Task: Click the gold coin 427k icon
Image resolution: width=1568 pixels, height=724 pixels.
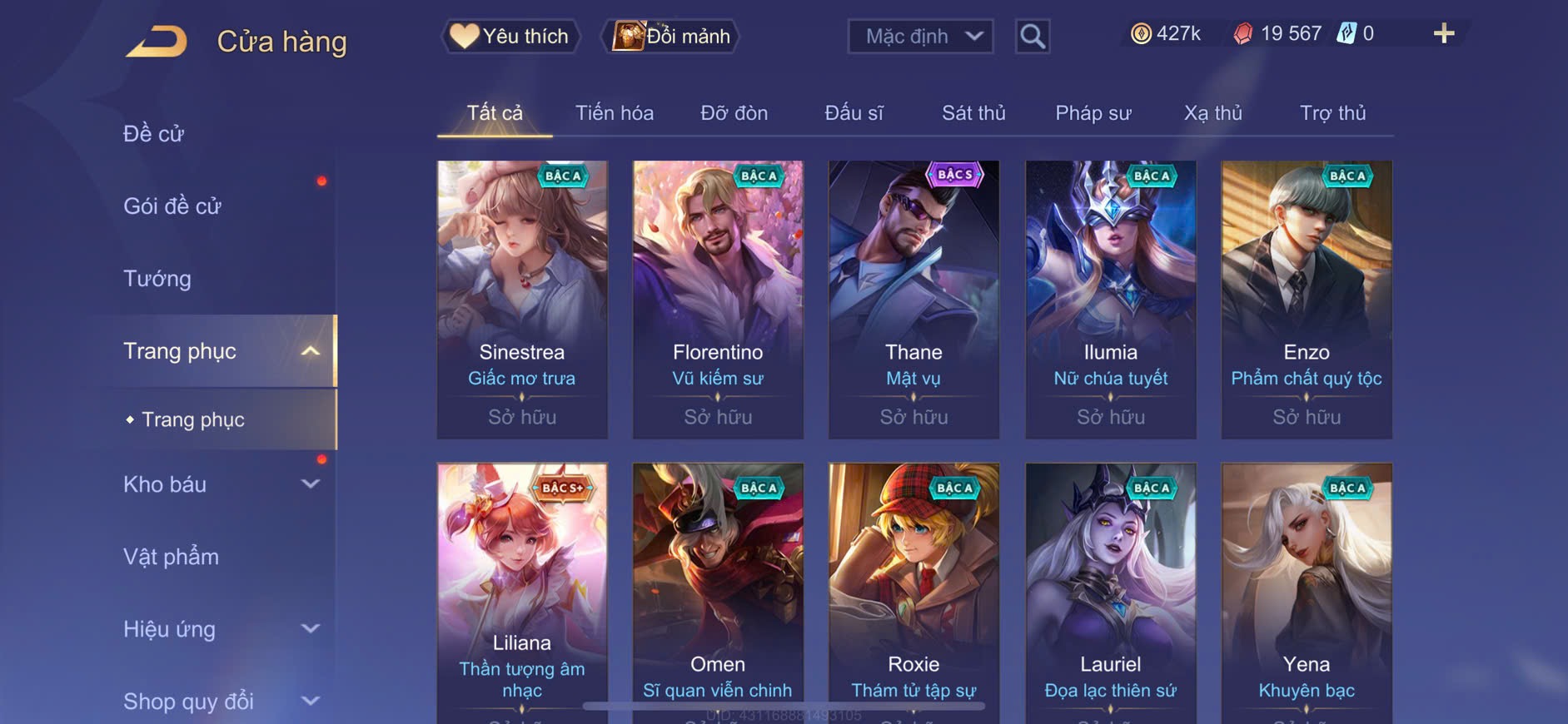Action: point(1141,33)
